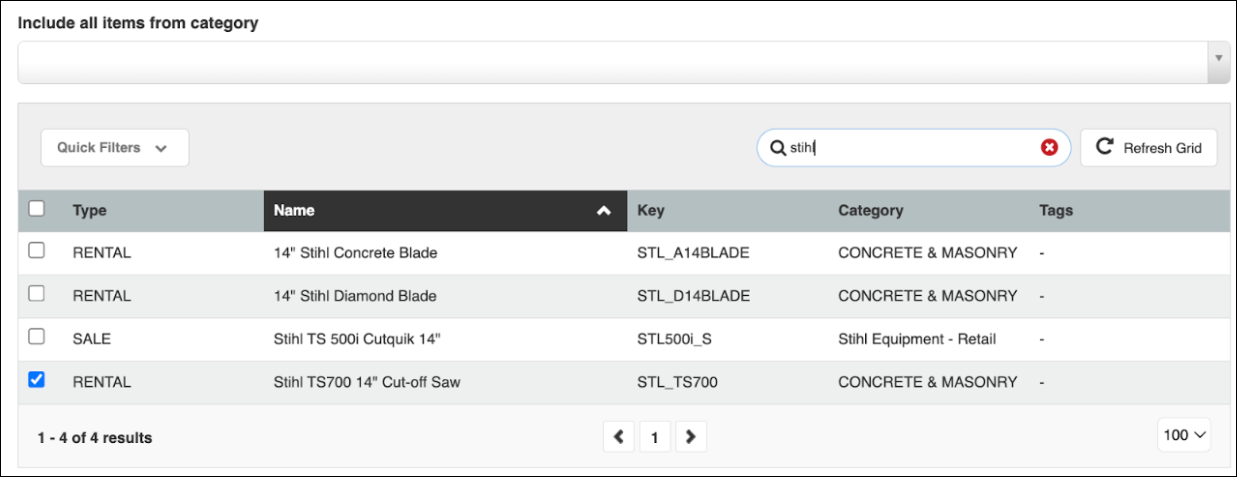Sort by the Type column header
1237x477 pixels.
point(90,211)
